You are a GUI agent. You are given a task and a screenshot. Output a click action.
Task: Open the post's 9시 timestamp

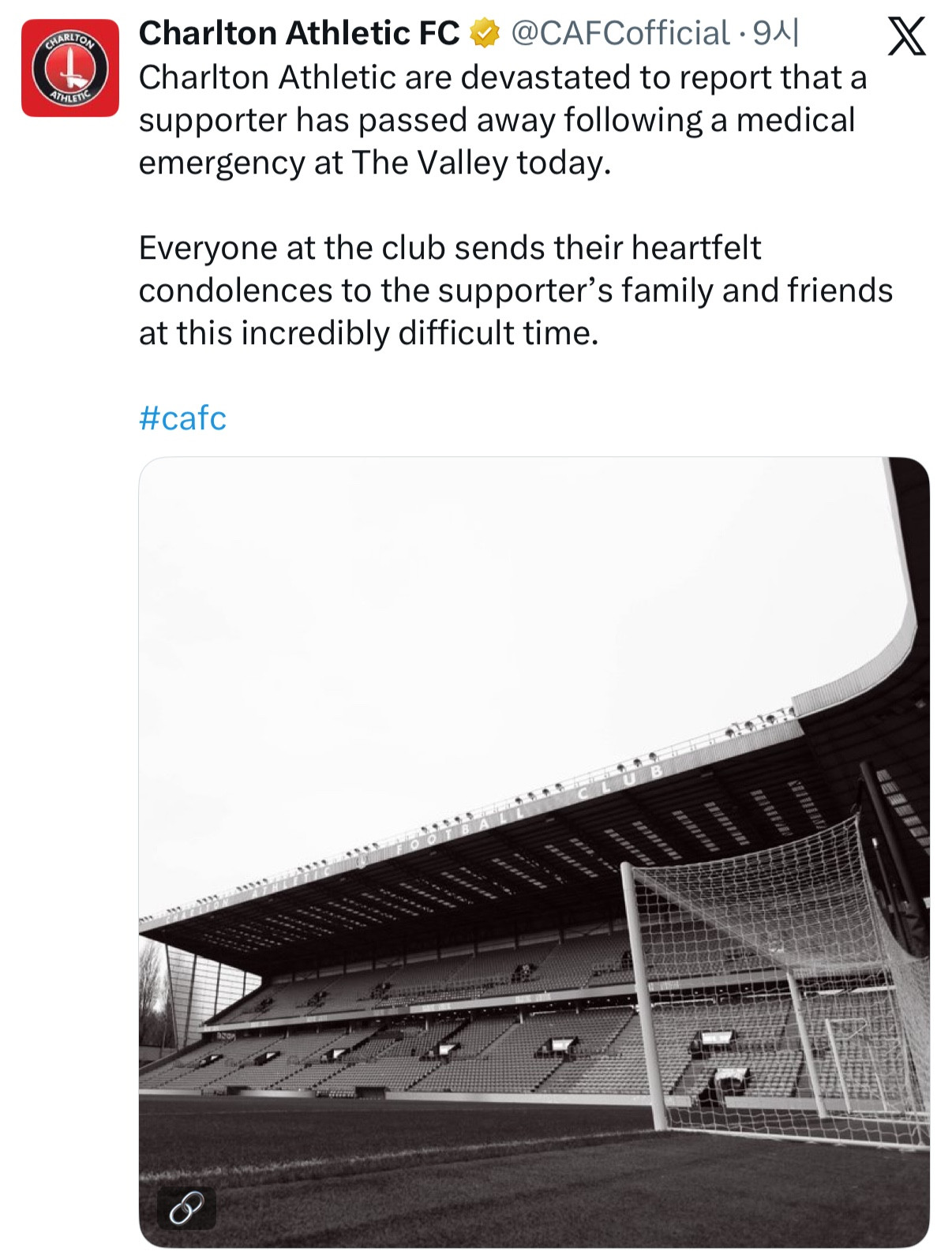click(775, 33)
